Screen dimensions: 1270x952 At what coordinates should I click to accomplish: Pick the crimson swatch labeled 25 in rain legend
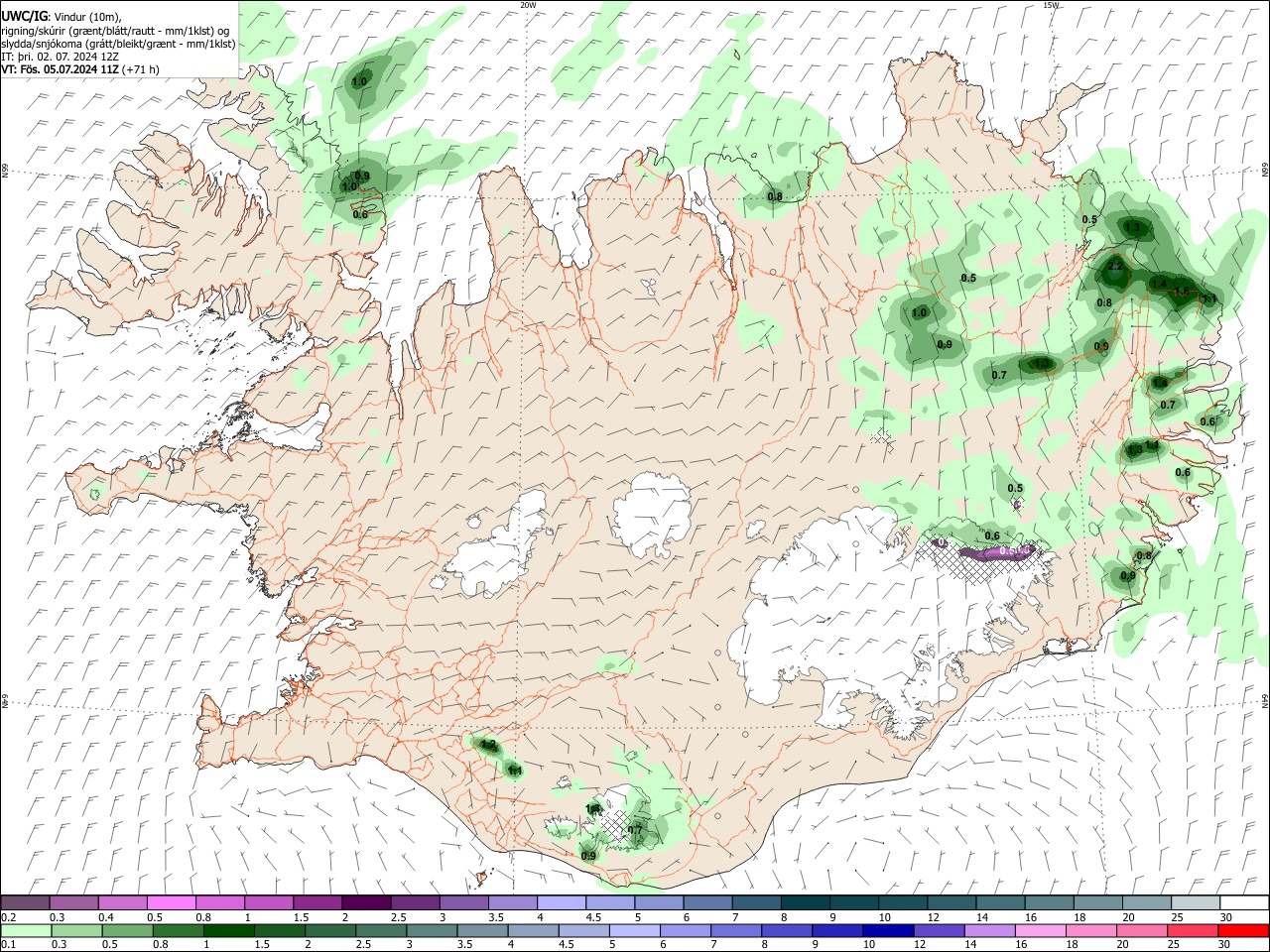pos(1194,931)
